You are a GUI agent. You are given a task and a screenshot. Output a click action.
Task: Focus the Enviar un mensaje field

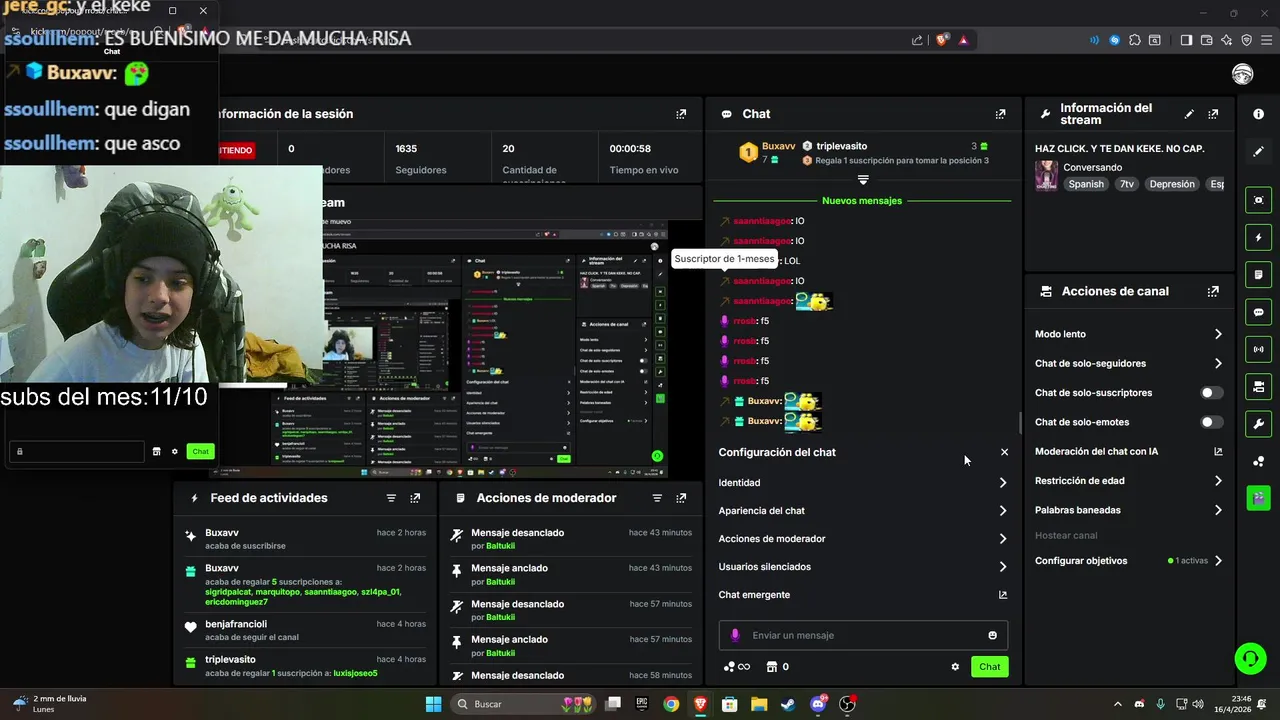click(863, 635)
